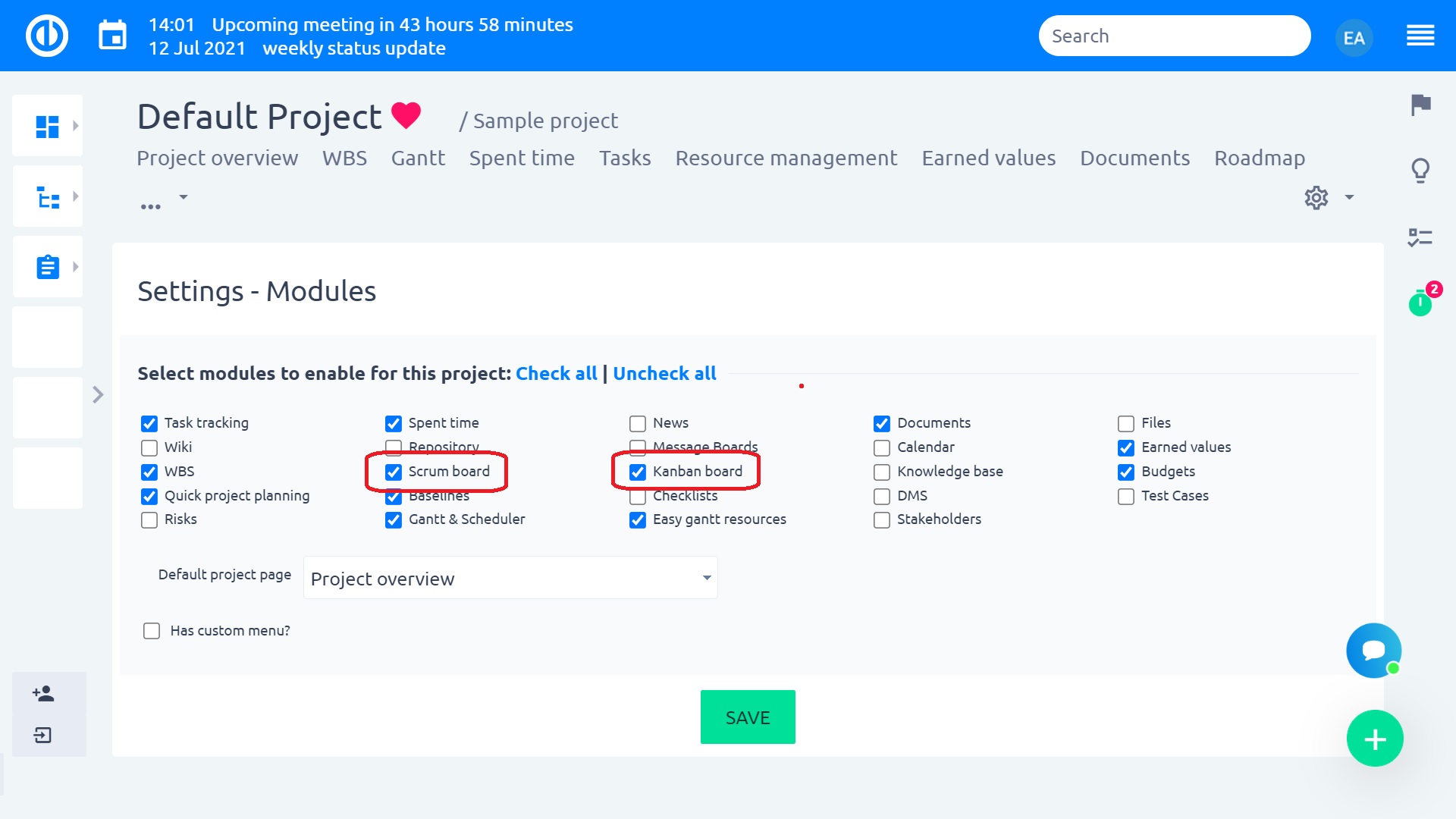The image size is (1456, 819).
Task: Switch to the Spent time tab
Action: click(x=522, y=158)
